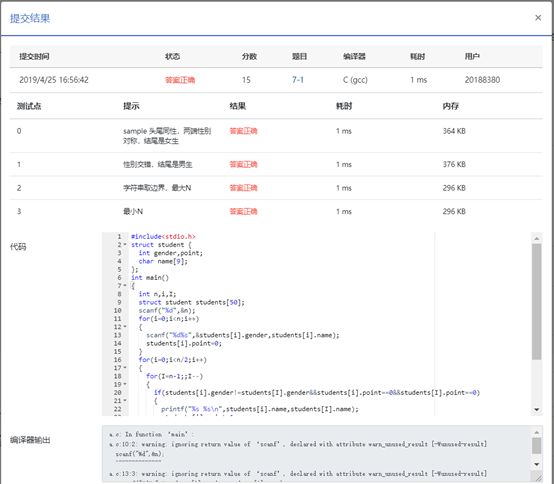Click the user ID 20188380
554x484 pixels.
(x=482, y=80)
